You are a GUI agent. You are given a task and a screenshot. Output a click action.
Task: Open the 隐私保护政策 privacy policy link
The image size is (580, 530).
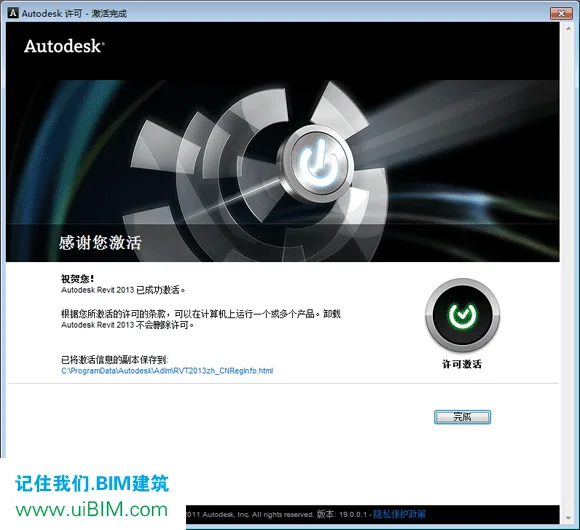(399, 514)
